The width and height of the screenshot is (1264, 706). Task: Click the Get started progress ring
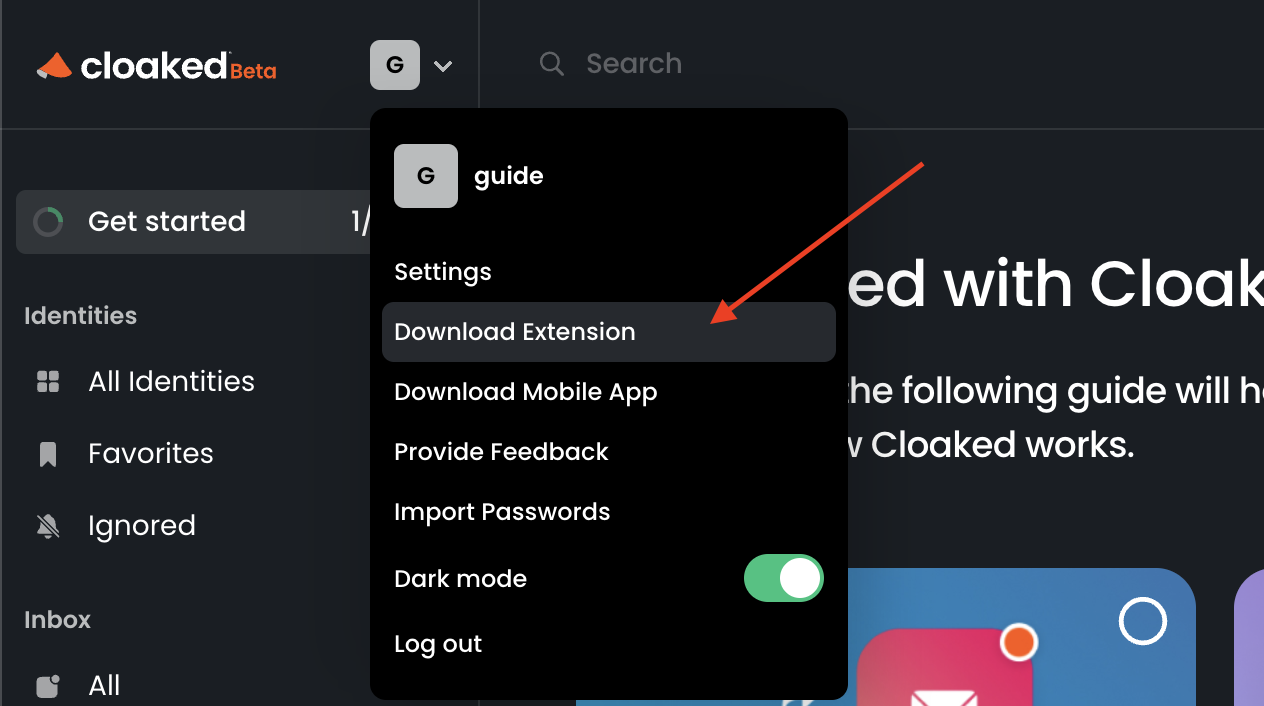pyautogui.click(x=48, y=221)
